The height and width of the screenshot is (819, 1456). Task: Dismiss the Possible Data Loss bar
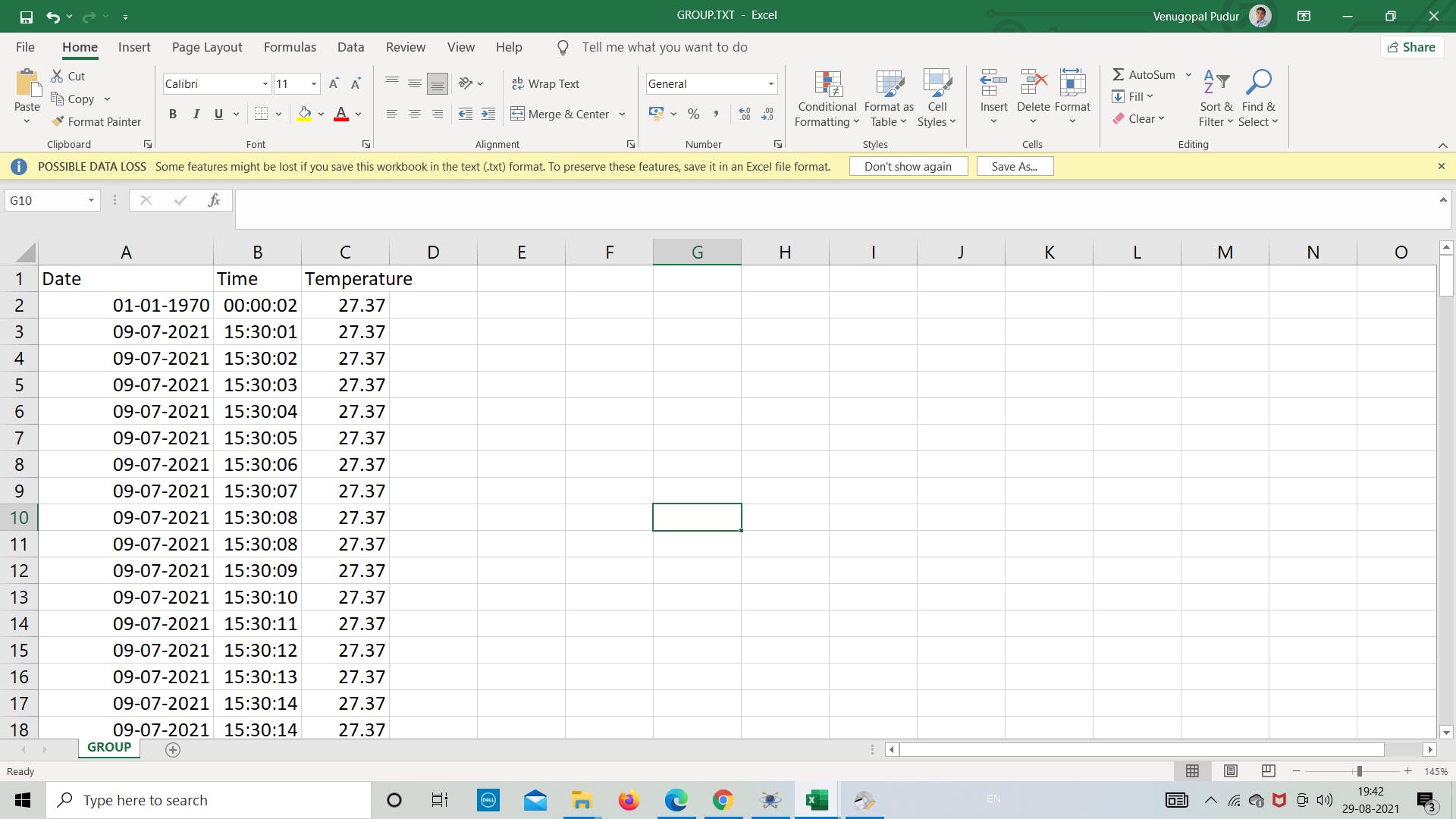(x=1442, y=166)
